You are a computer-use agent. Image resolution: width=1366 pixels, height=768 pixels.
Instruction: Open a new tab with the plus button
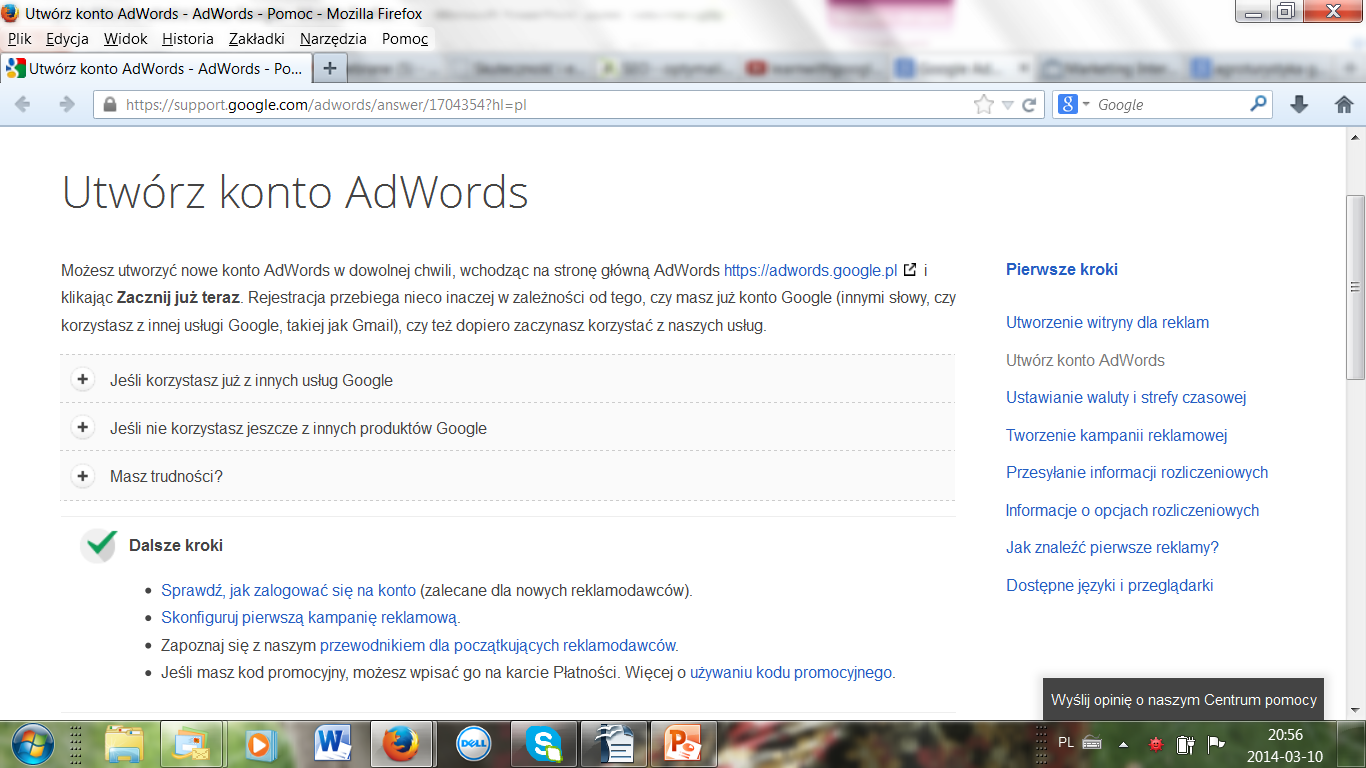[330, 68]
